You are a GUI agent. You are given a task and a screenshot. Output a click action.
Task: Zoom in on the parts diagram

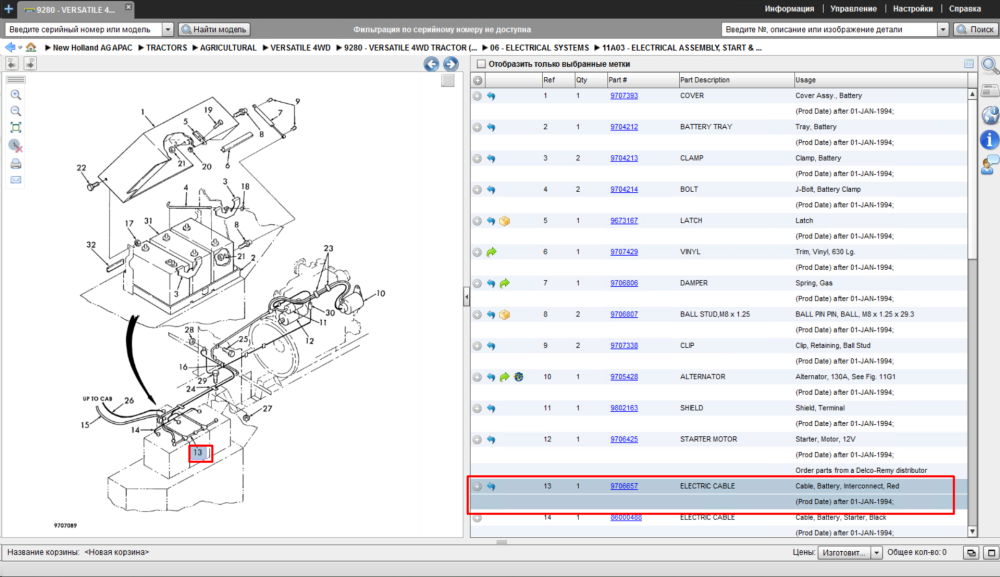[16, 95]
